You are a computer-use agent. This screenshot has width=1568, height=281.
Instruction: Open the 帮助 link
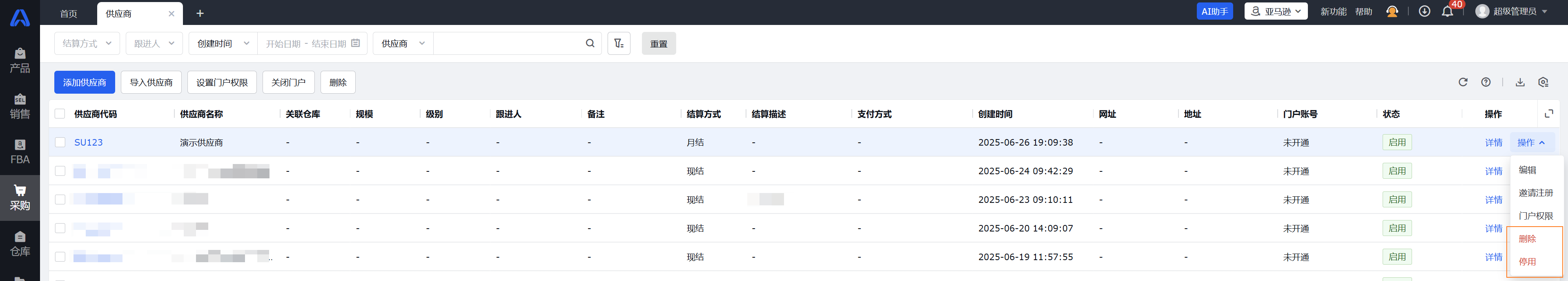point(1363,11)
